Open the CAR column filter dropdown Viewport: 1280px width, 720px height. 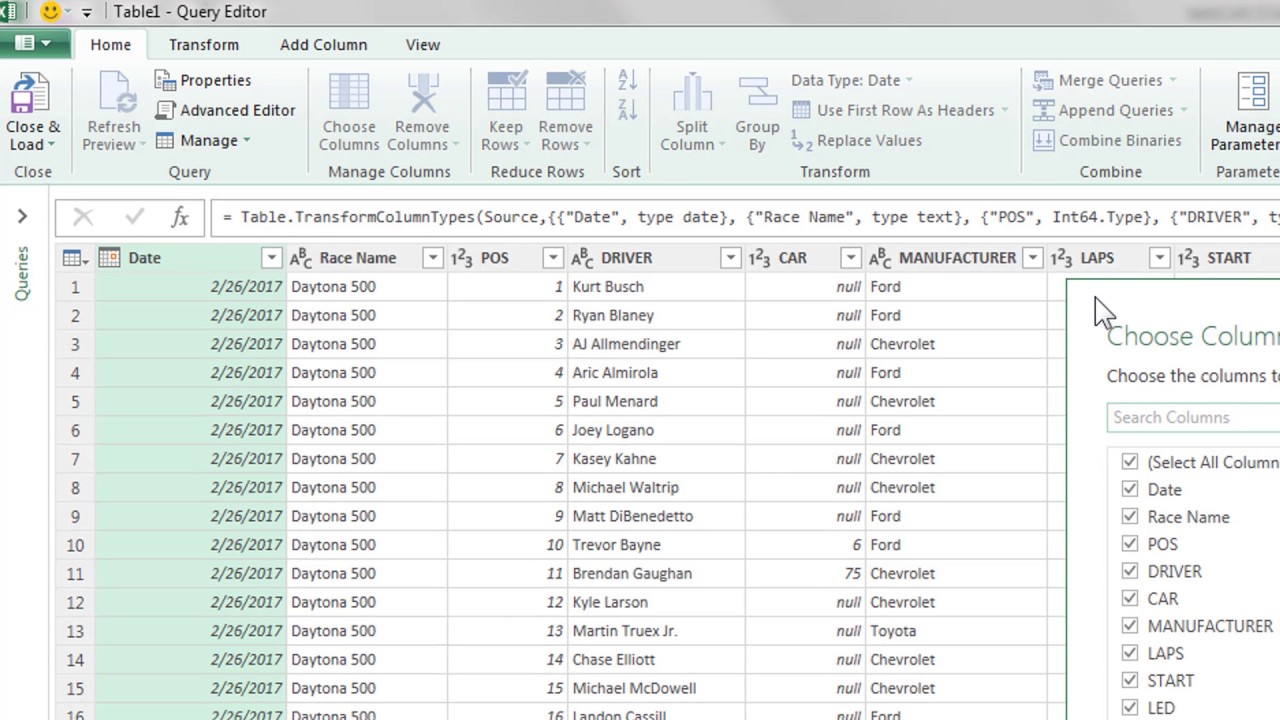(850, 258)
